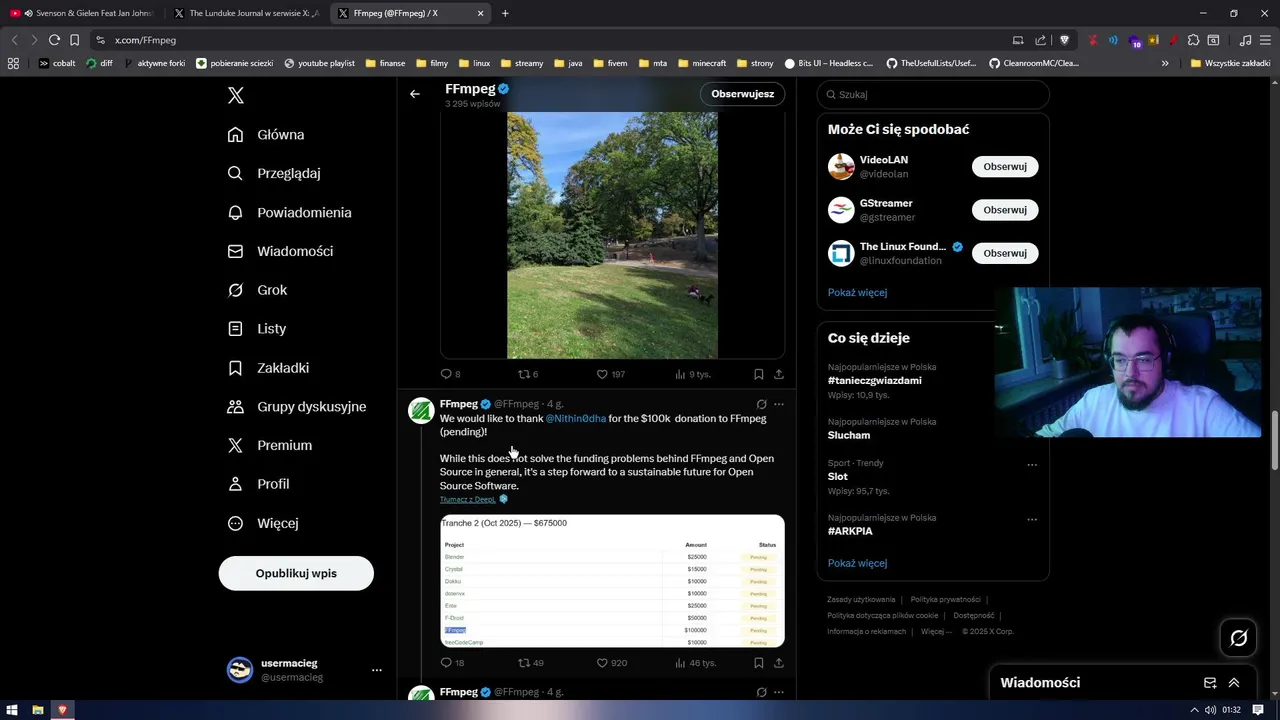
Task: Bookmark the $100k donation post
Action: coord(759,663)
